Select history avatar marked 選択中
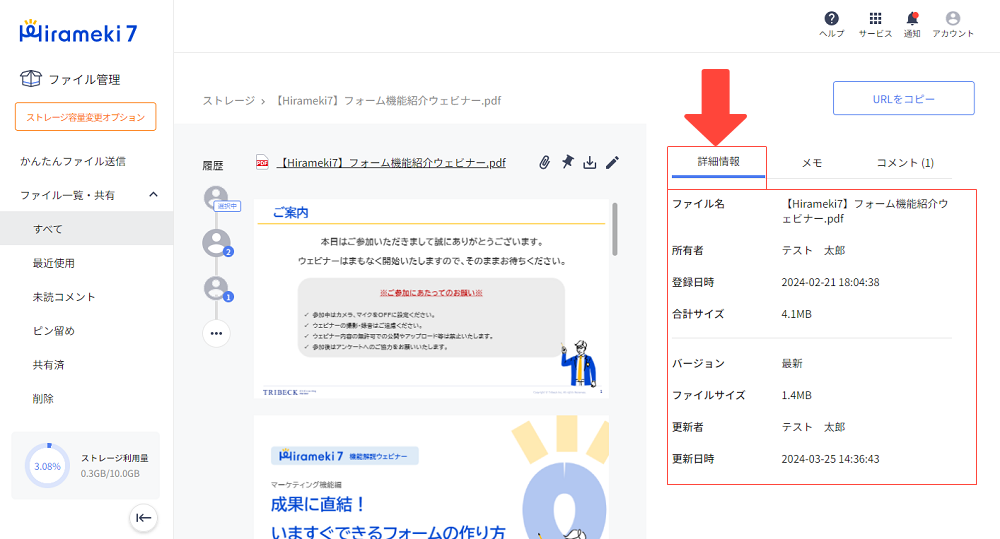The image size is (1000, 539). 217,198
